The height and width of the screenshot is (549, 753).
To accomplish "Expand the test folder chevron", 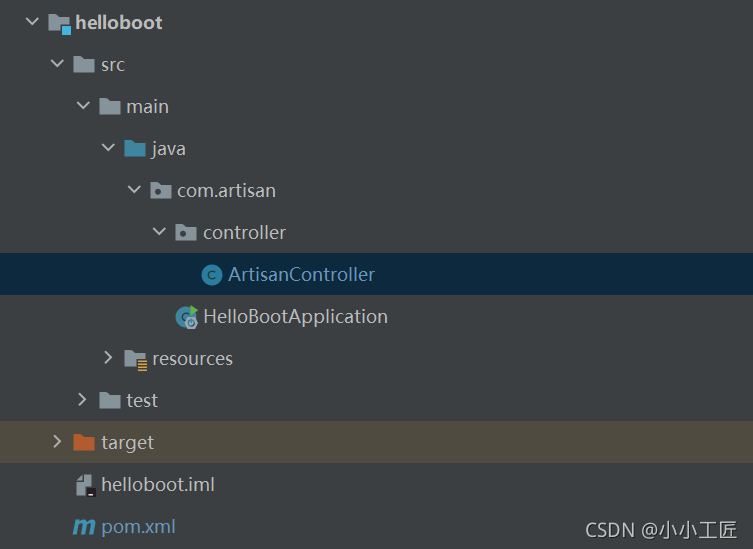I will 82,400.
